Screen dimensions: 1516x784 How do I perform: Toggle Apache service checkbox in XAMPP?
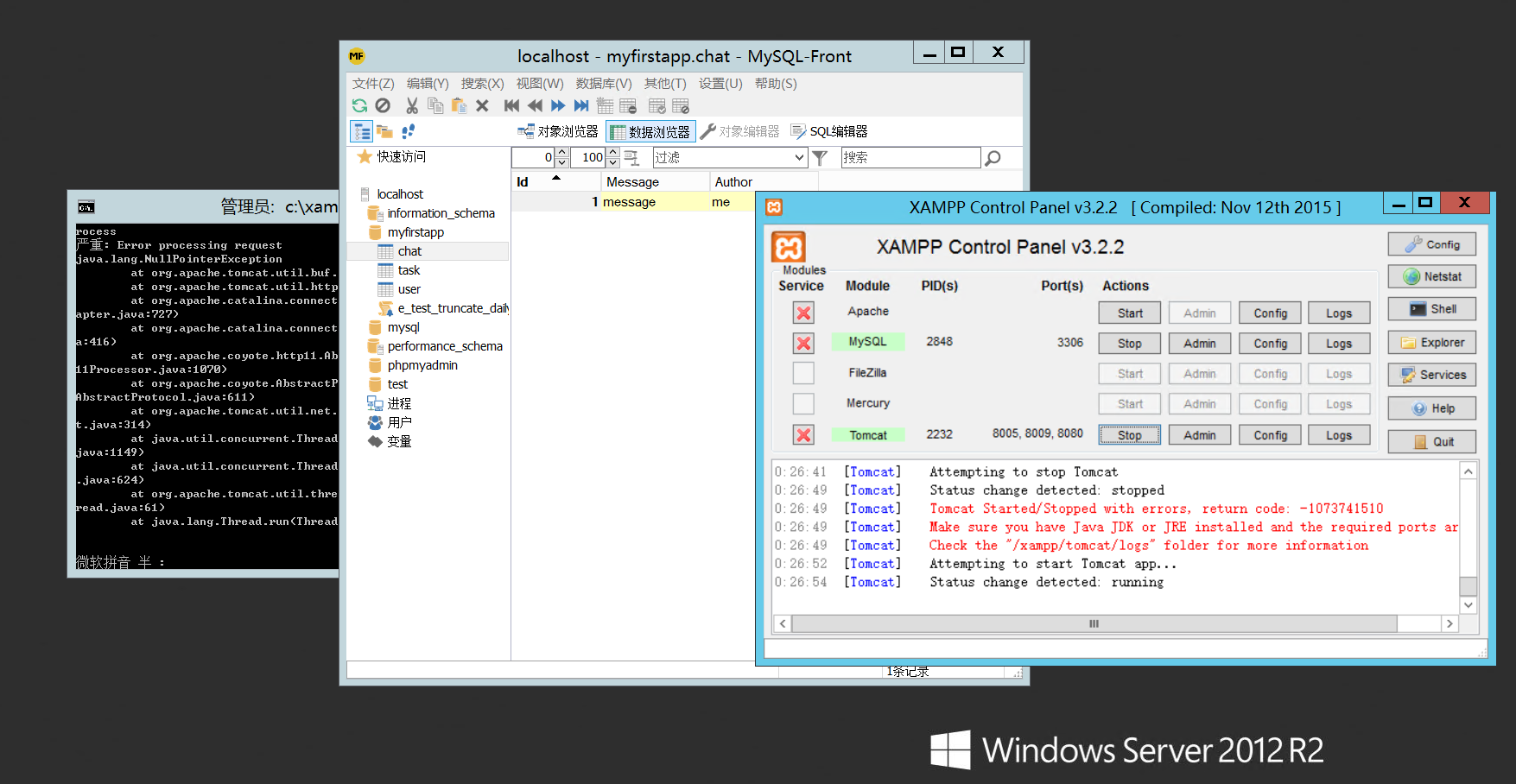[803, 313]
